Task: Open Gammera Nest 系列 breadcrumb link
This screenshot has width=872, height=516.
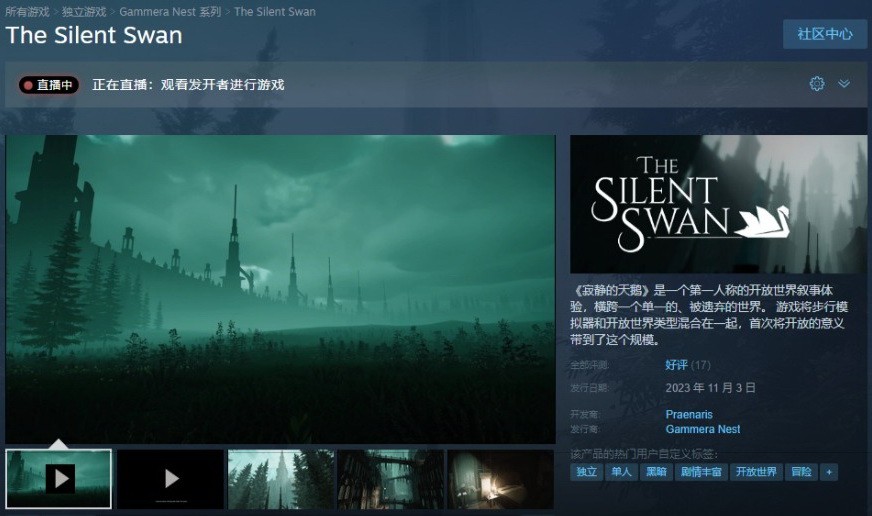Action: (x=170, y=11)
